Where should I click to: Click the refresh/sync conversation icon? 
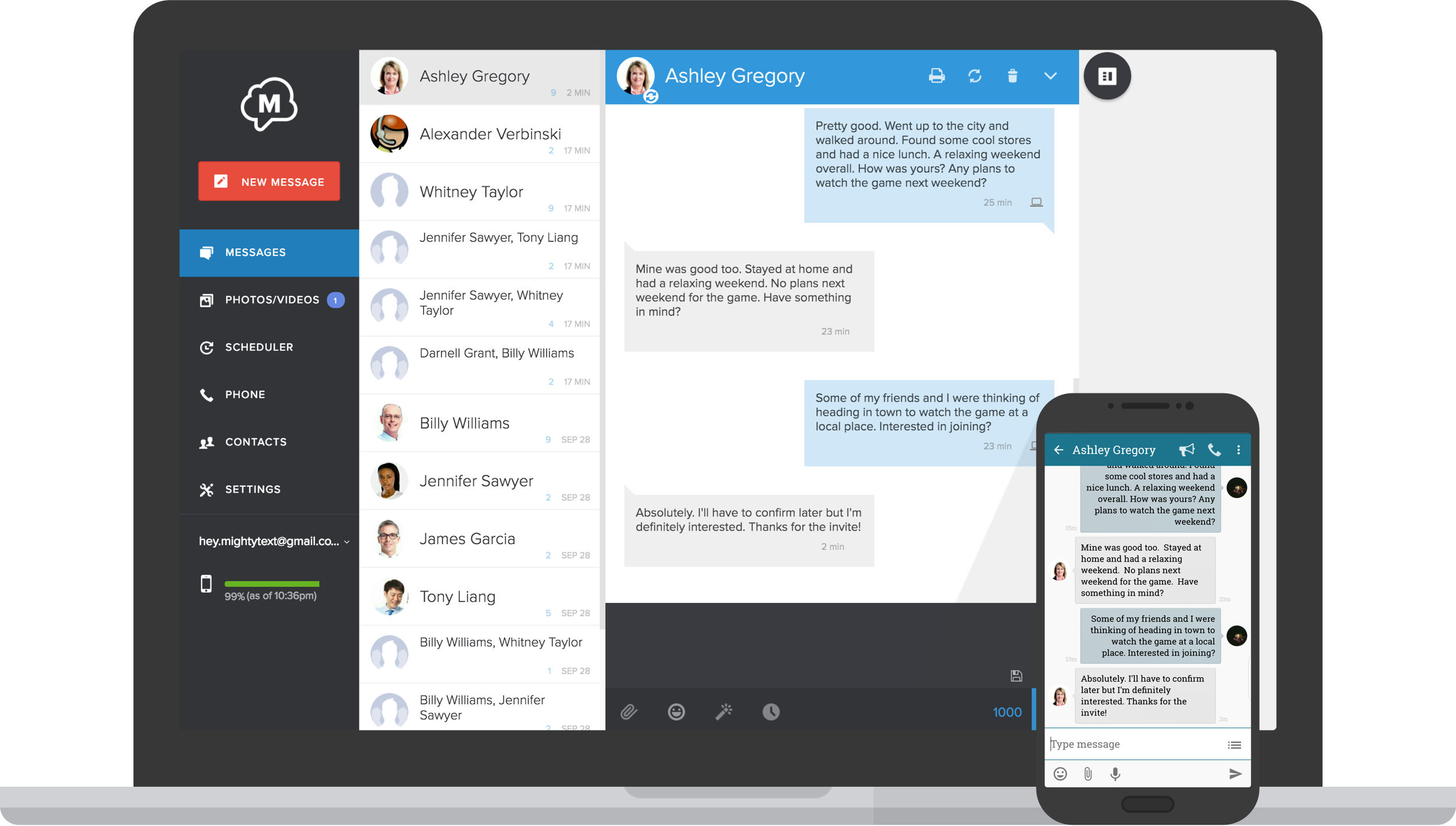coord(974,76)
